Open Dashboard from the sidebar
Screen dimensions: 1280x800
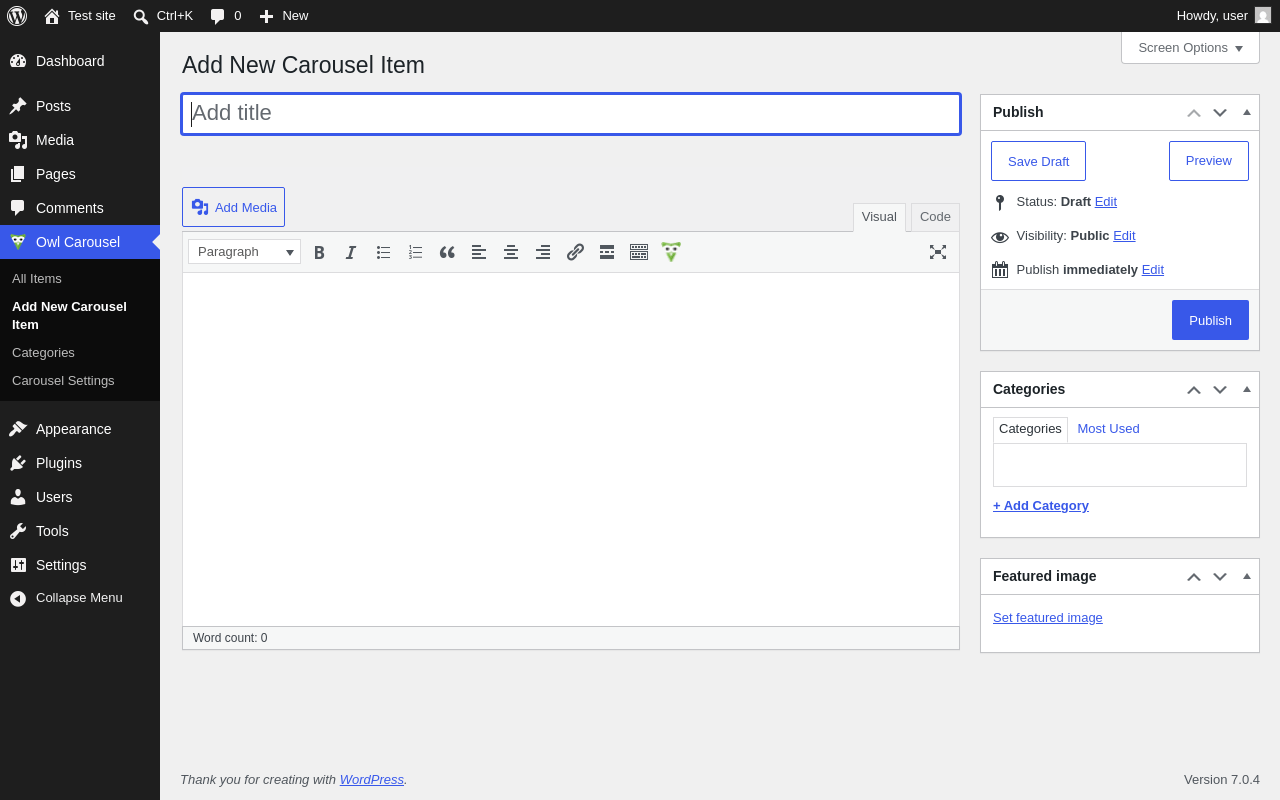[x=80, y=61]
